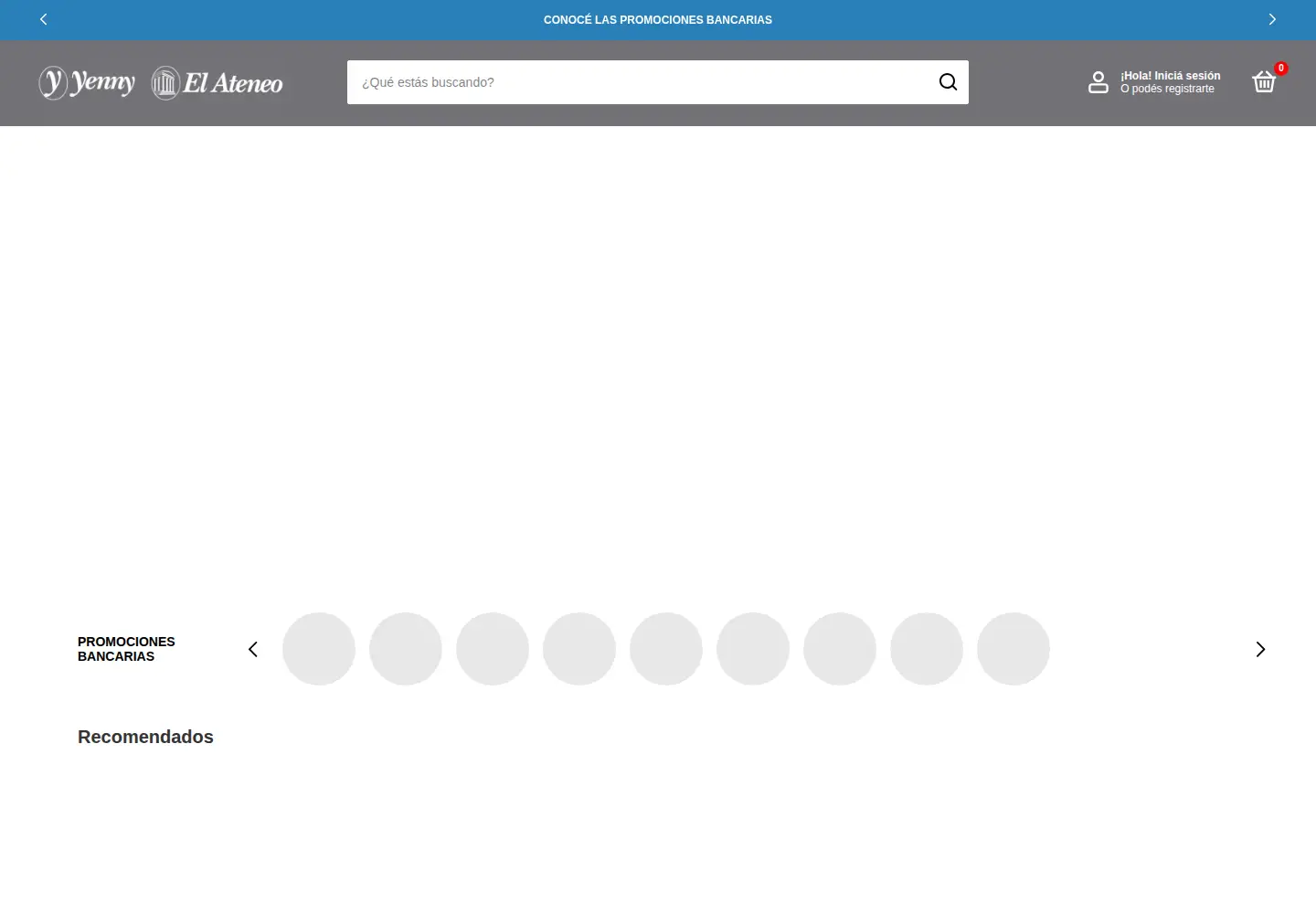The height and width of the screenshot is (914, 1316).
Task: Open the shopping basket icon
Action: click(x=1264, y=82)
